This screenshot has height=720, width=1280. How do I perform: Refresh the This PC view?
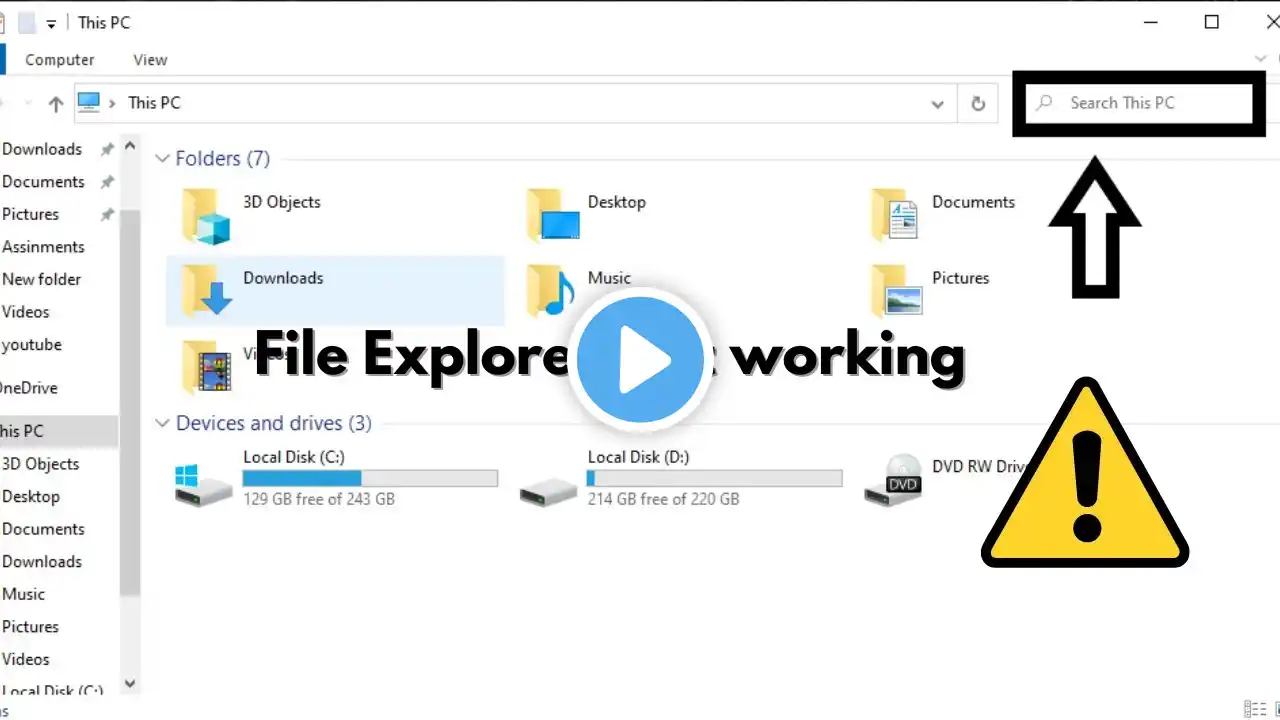click(978, 104)
